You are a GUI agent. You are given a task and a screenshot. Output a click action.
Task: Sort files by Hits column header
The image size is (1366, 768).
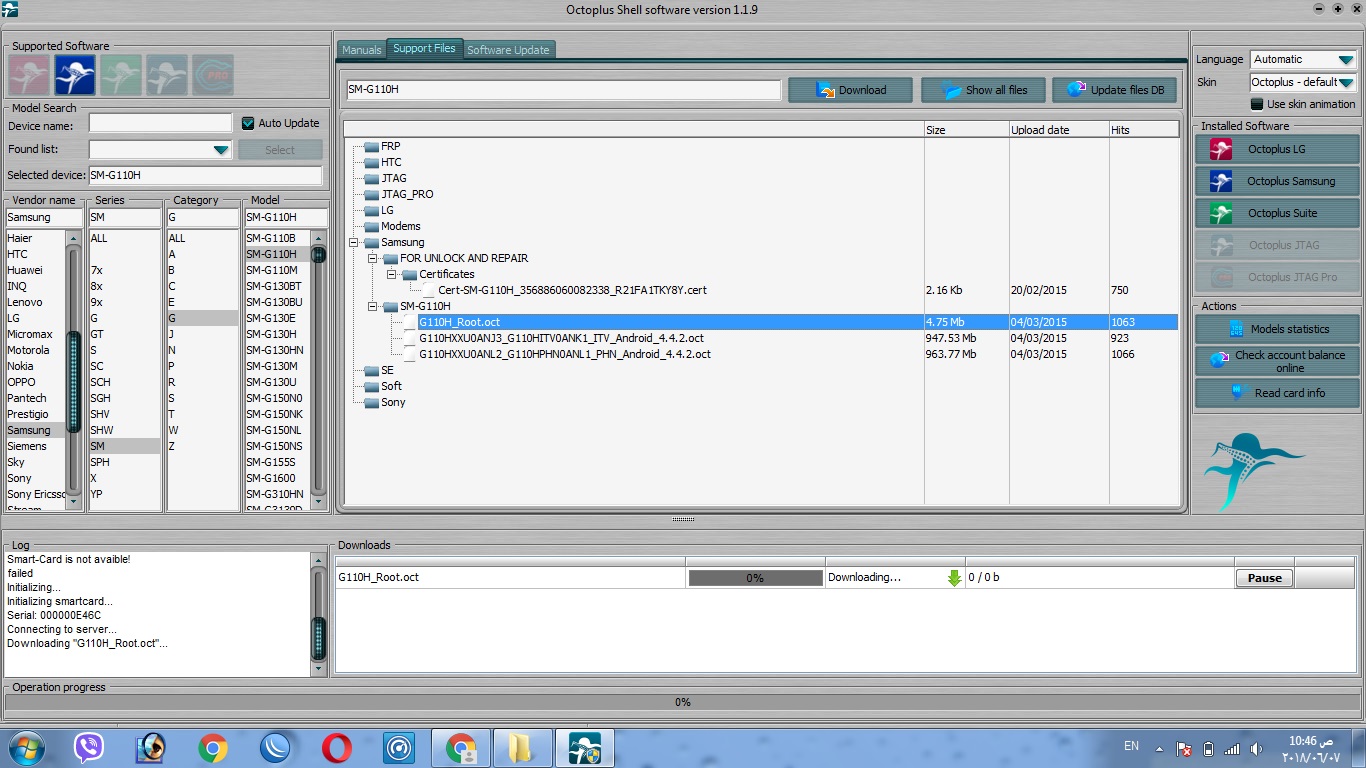[1144, 130]
